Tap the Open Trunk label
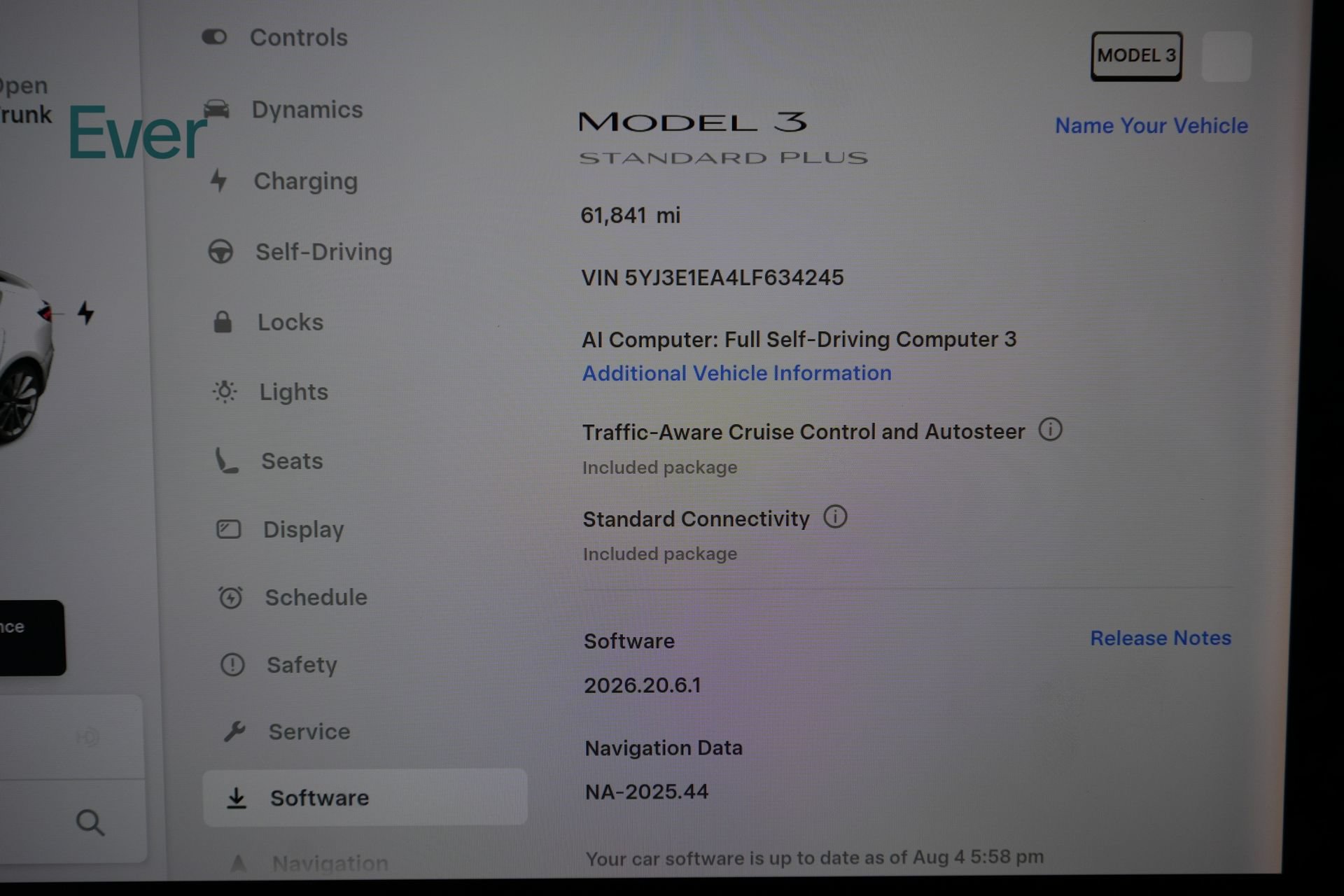Image resolution: width=1344 pixels, height=896 pixels. [24, 99]
